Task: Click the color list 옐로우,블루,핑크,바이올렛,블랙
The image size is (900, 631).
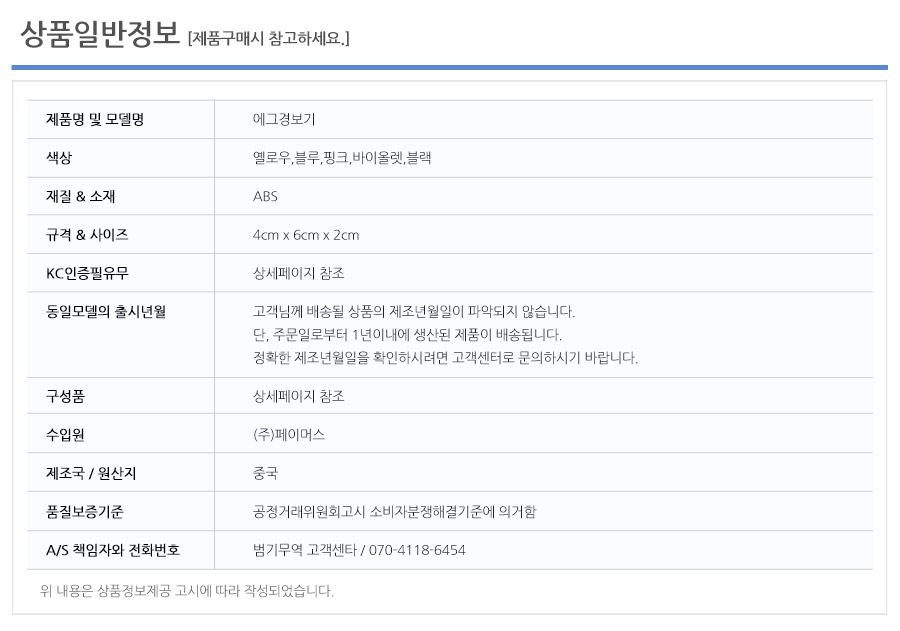Action: (342, 158)
